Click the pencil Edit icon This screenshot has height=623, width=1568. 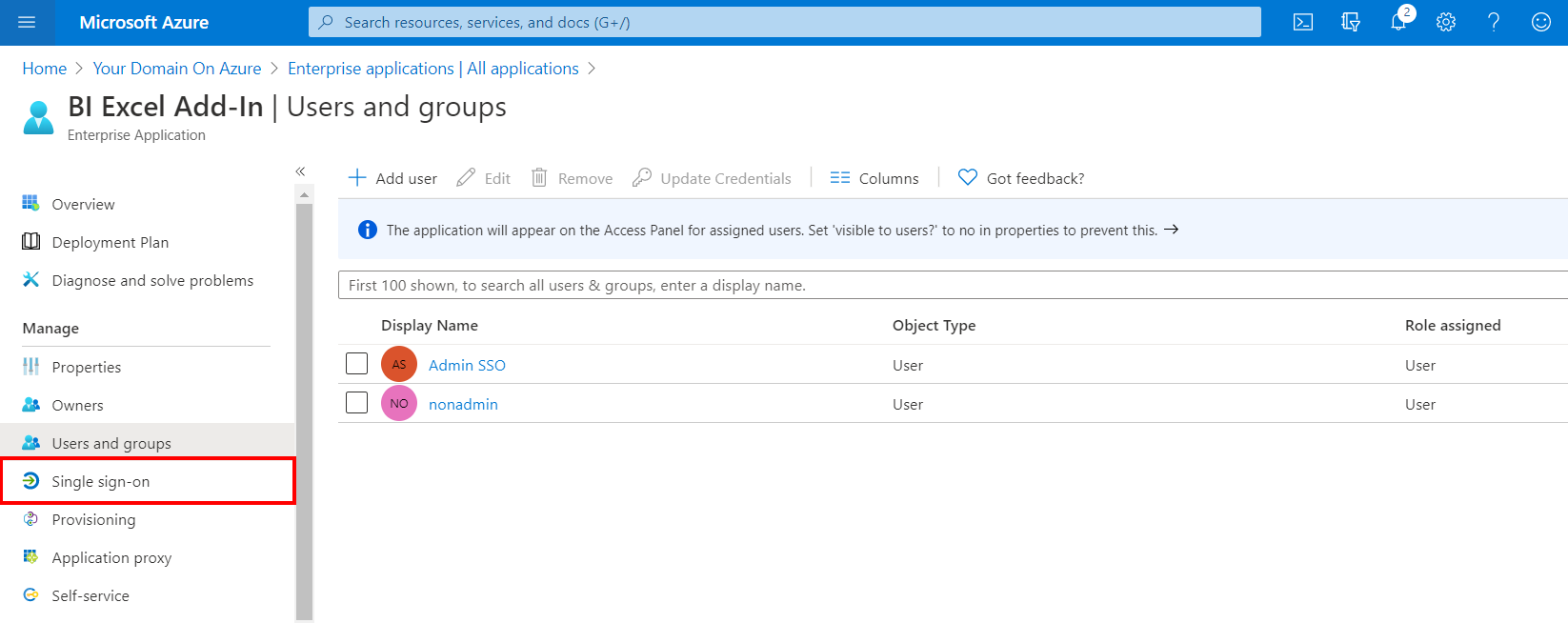[x=466, y=177]
